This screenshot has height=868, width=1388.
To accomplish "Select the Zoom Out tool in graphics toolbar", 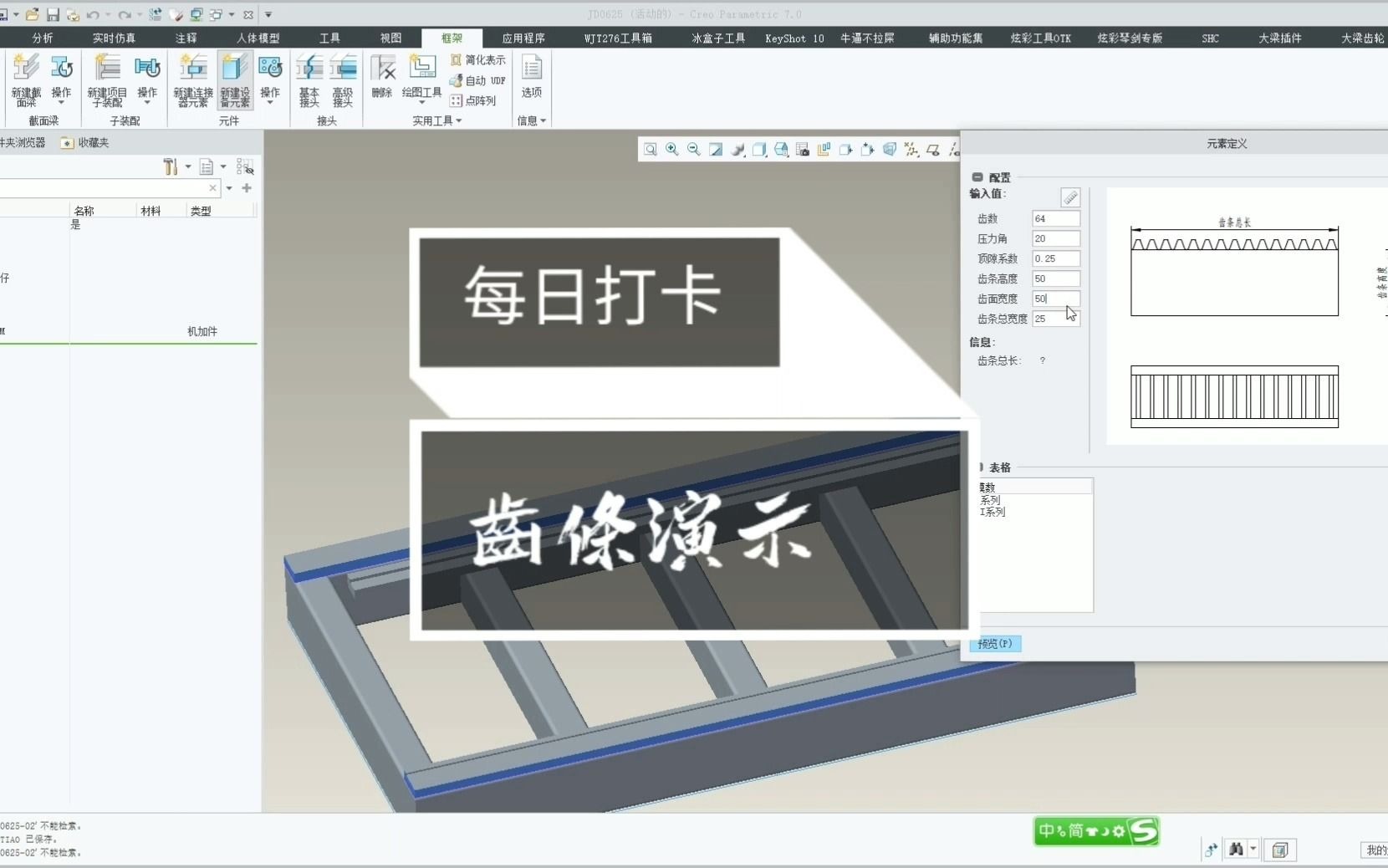I will coord(694,150).
